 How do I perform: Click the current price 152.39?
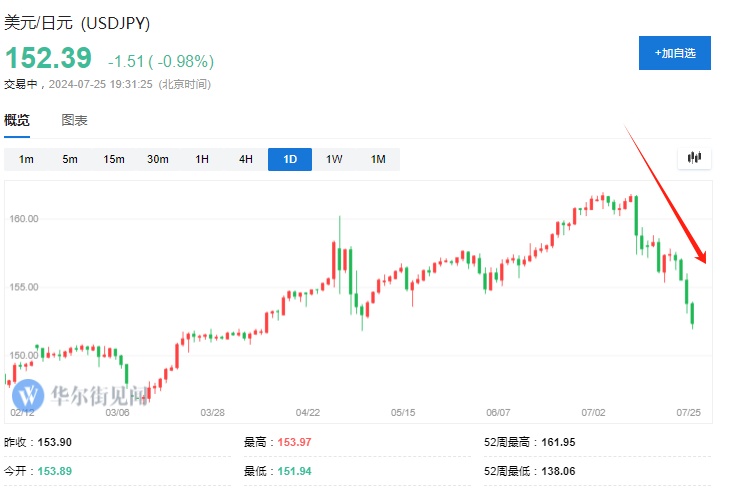pyautogui.click(x=48, y=58)
